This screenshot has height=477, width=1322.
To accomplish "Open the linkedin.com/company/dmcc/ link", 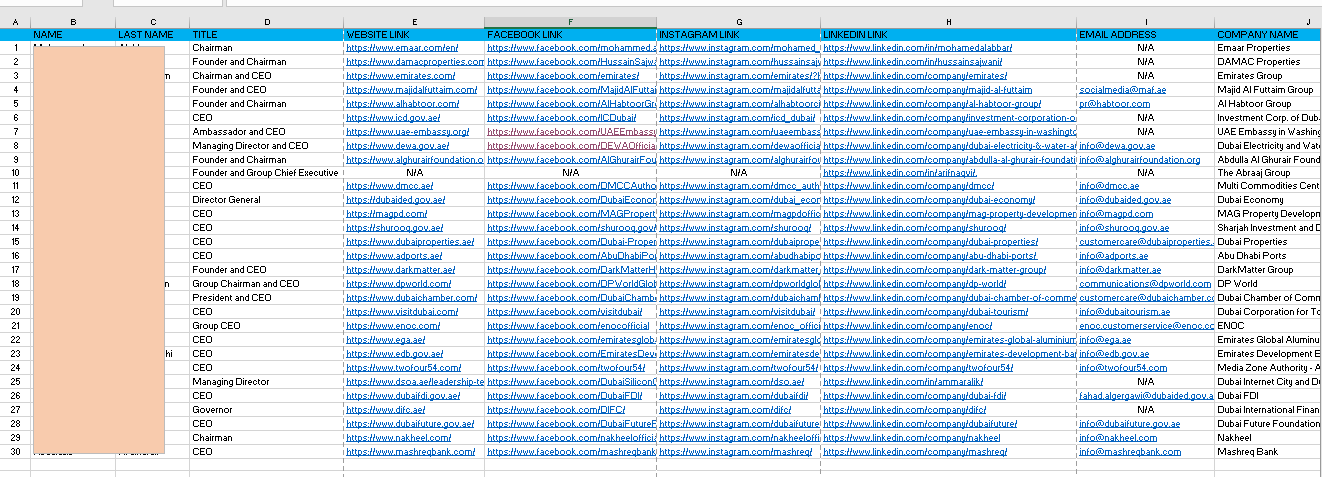I will click(908, 186).
